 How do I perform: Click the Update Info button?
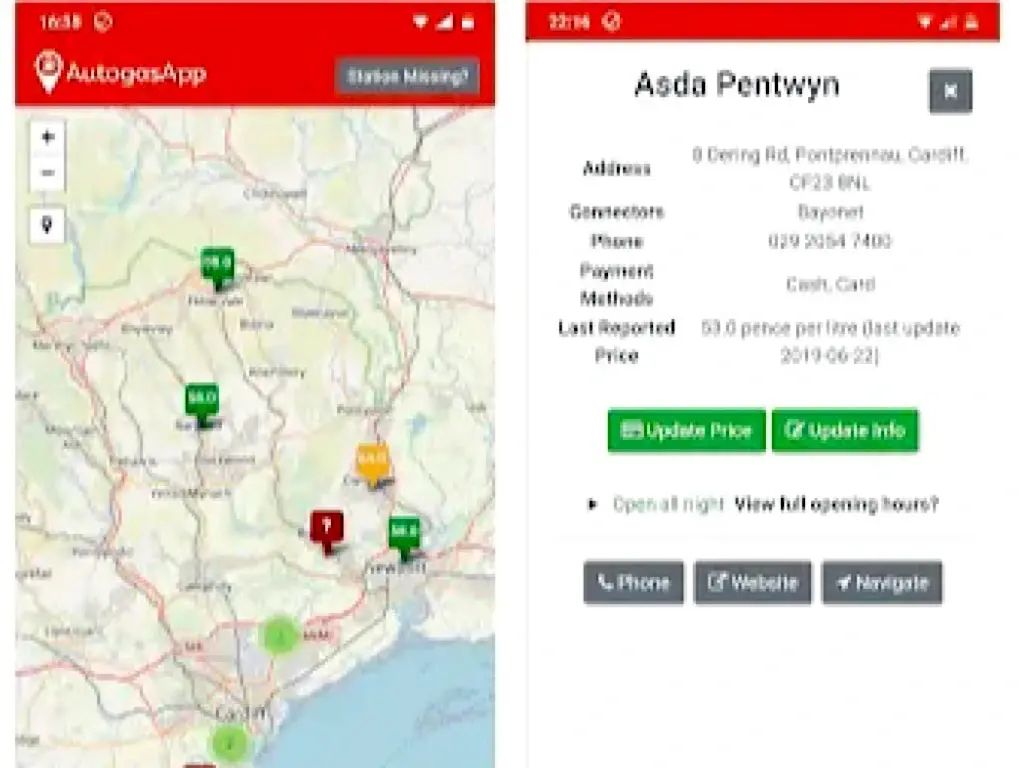[845, 430]
